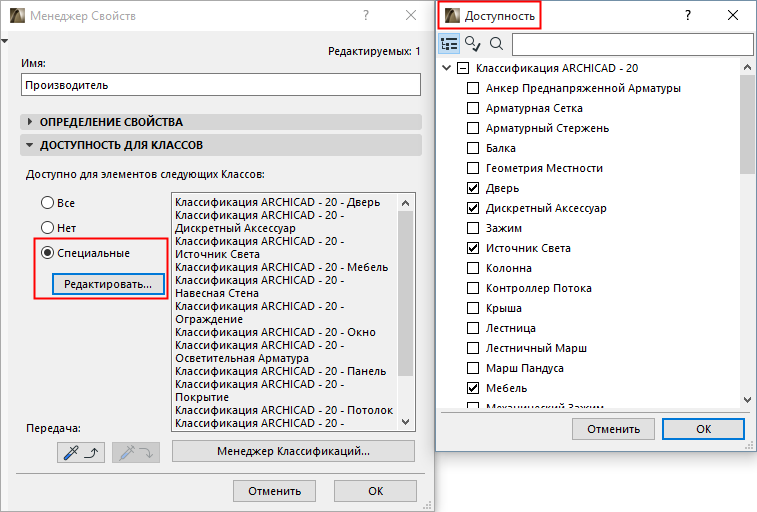The width and height of the screenshot is (757, 512).
Task: Click the 'Покрытие' list entry
Action: [202, 398]
